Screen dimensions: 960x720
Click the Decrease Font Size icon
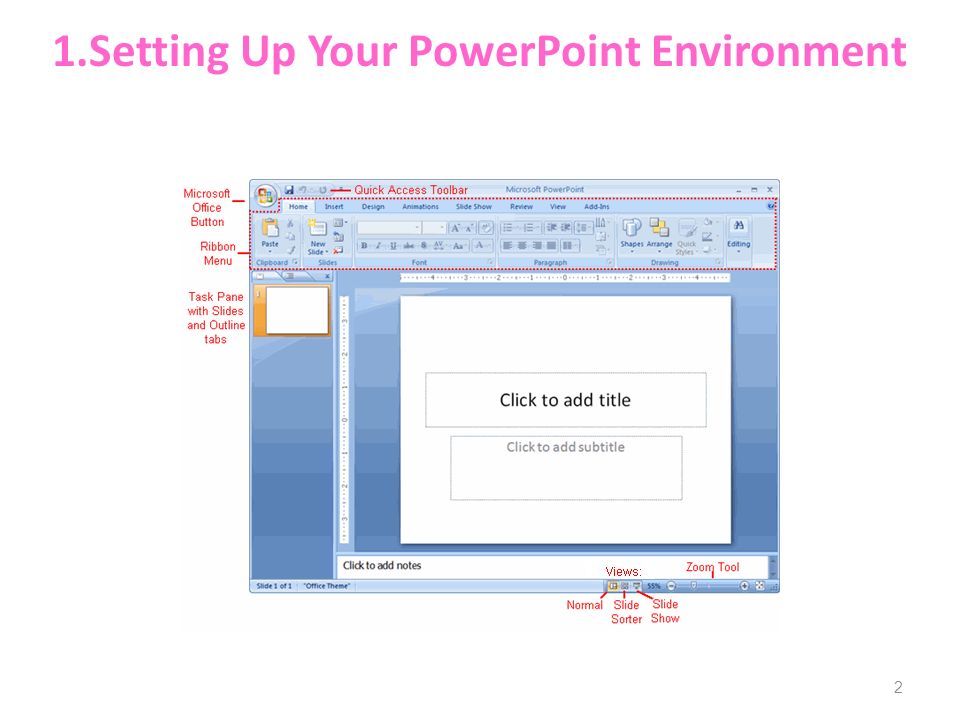(x=469, y=228)
